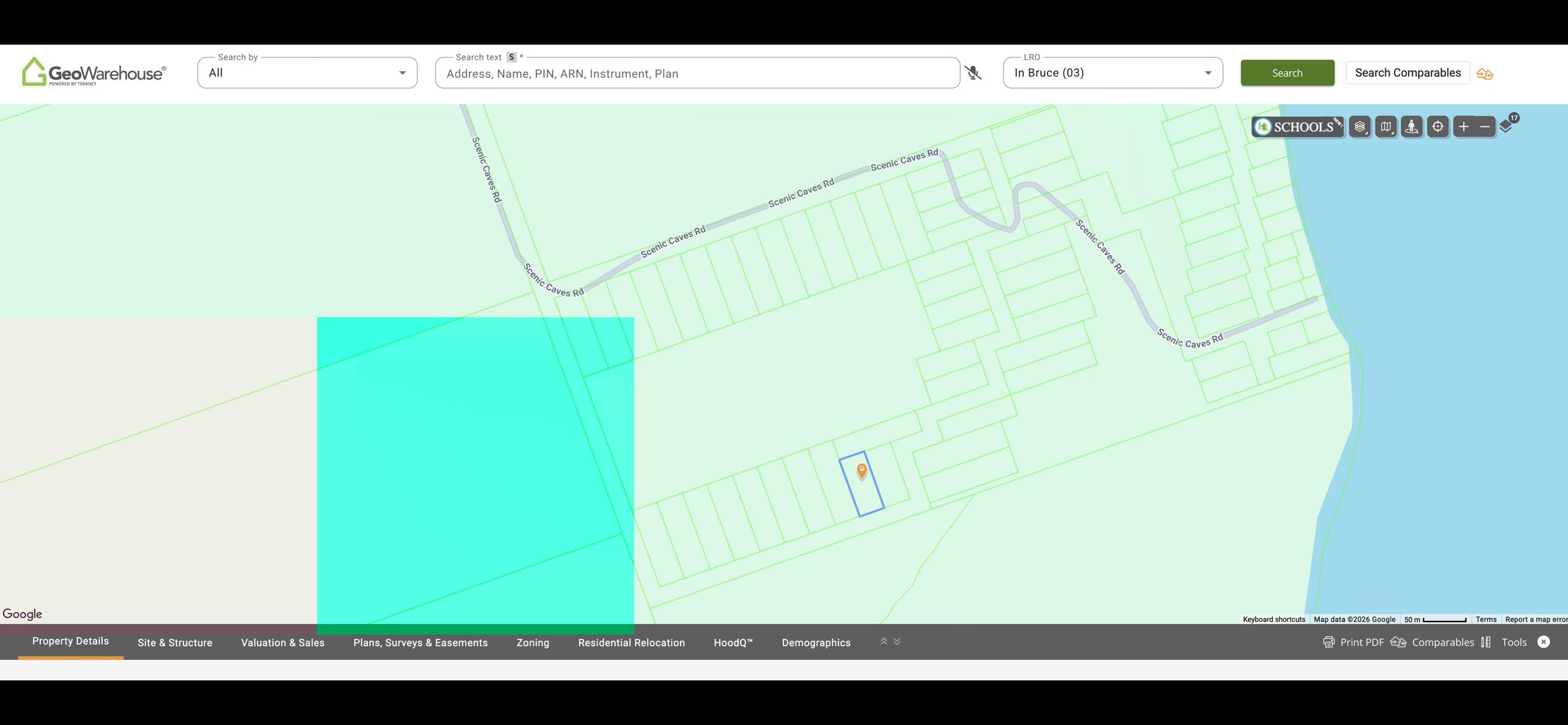Screen dimensions: 1568x725
Task: Open the layers stack with 17 badge
Action: [1508, 124]
